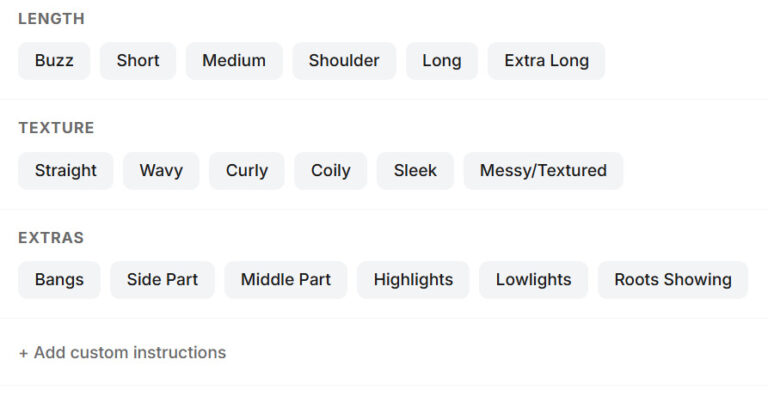The height and width of the screenshot is (396, 768).
Task: Enable Highlights extra
Action: pos(413,280)
